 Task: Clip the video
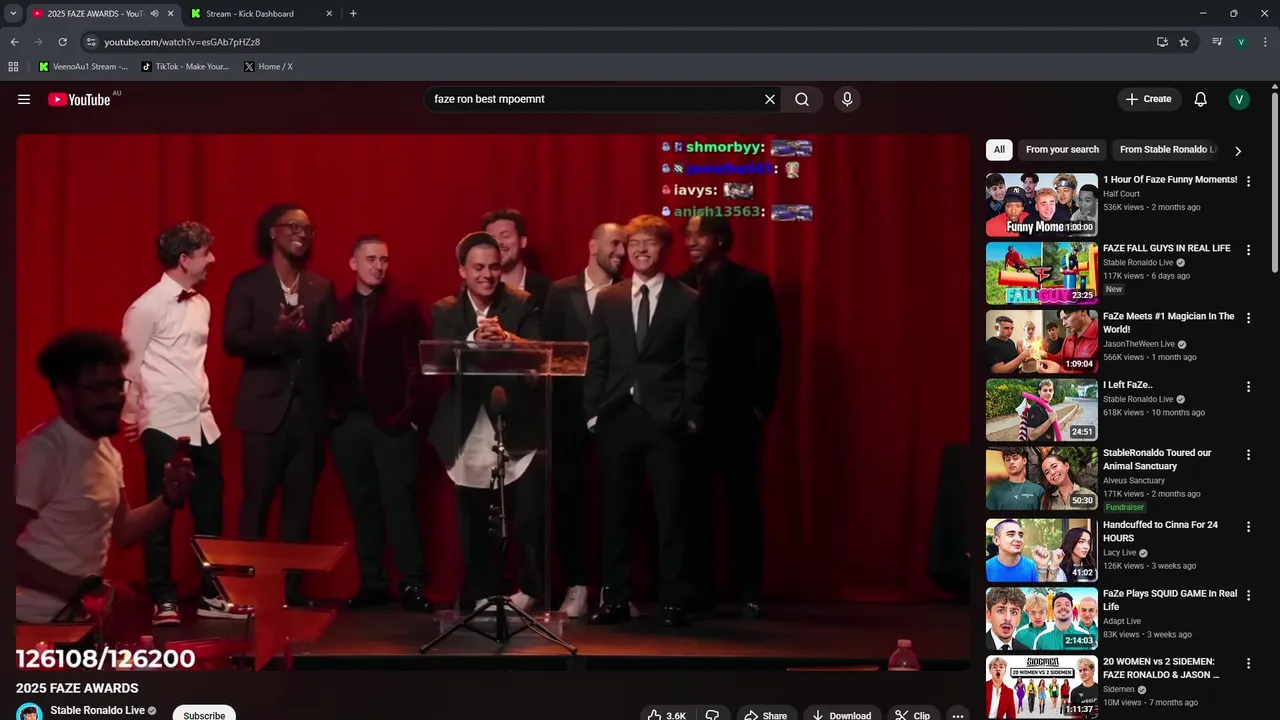click(x=912, y=715)
